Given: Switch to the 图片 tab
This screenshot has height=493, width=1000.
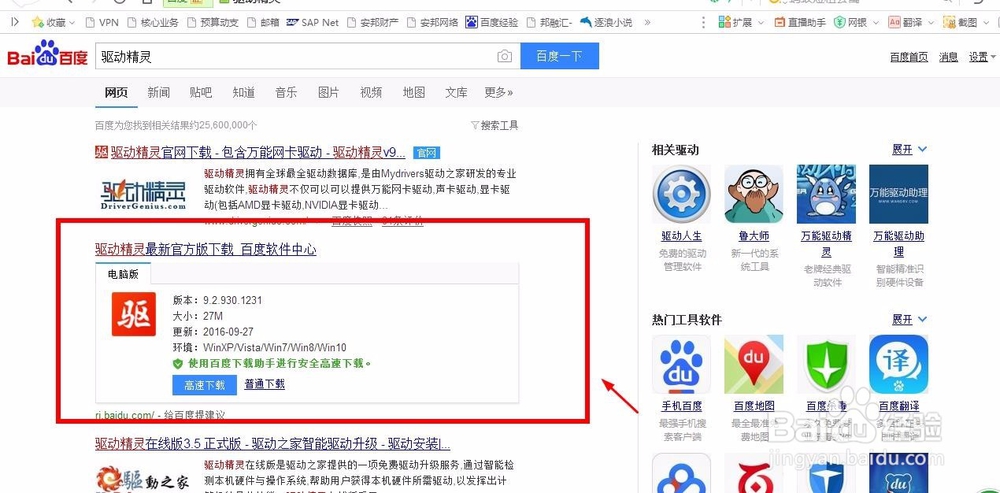Looking at the screenshot, I should point(328,92).
